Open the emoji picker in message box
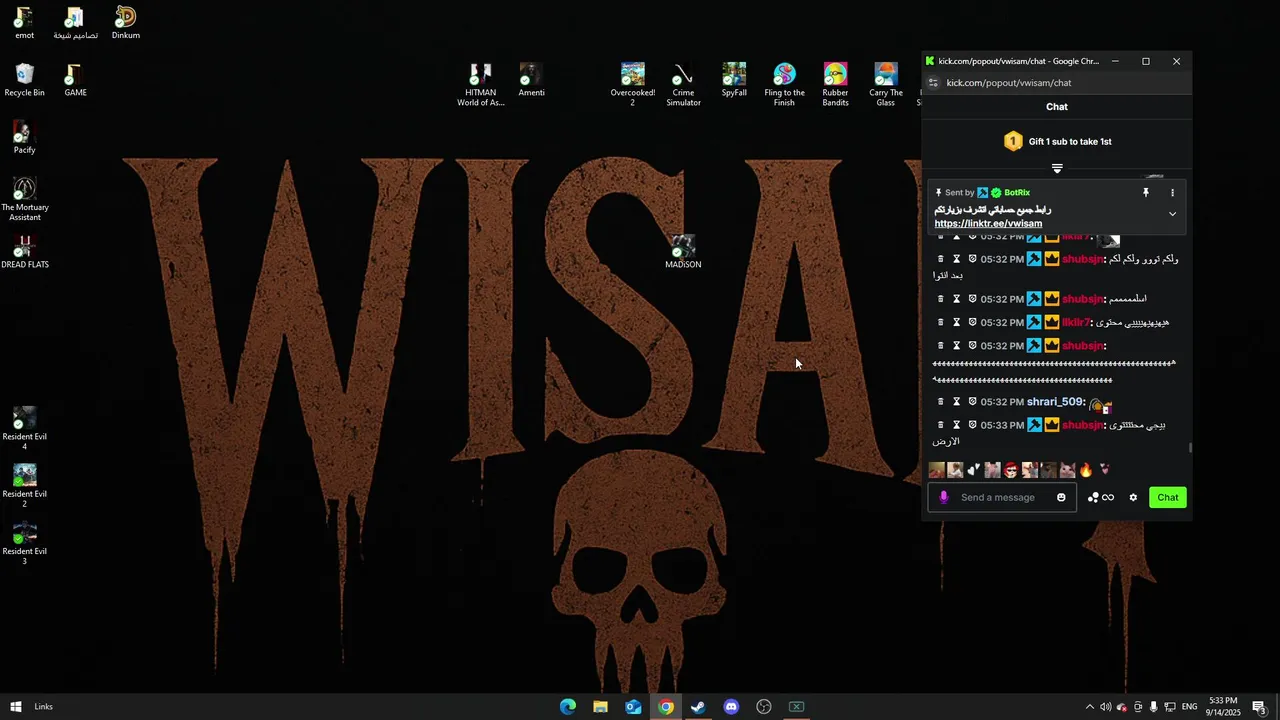Screen dimensions: 1280x720 tap(1061, 497)
